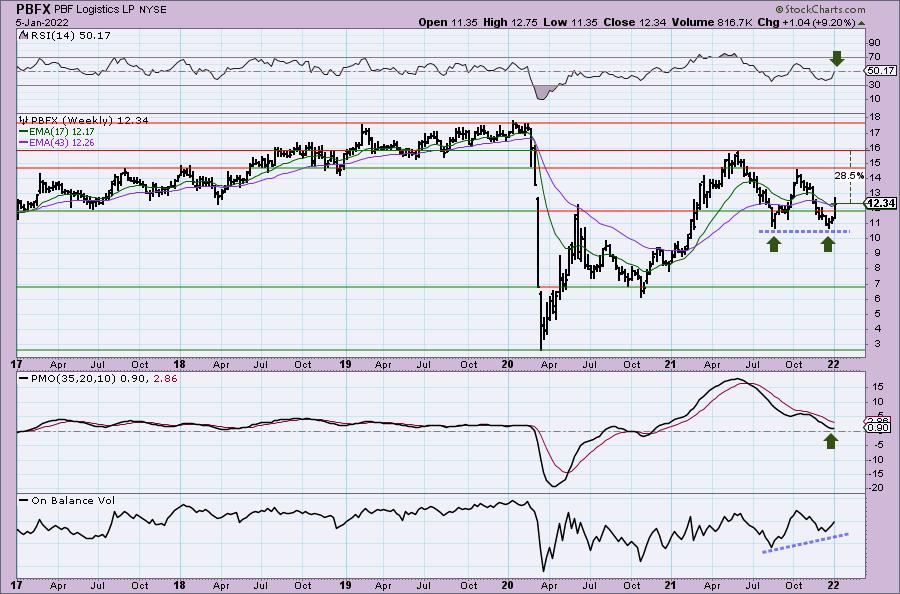Click the Close 12.34 value in the header

(635, 22)
